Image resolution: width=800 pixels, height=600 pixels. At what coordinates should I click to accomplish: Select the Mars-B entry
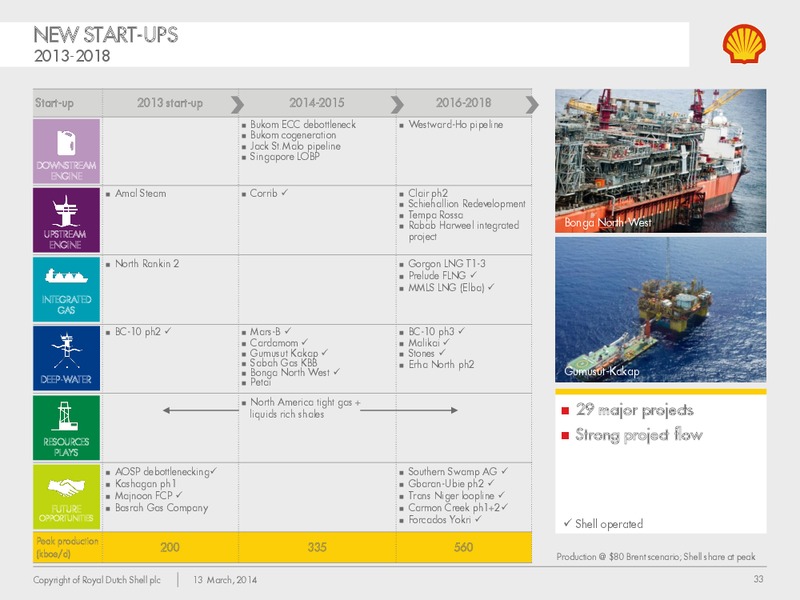coord(265,332)
